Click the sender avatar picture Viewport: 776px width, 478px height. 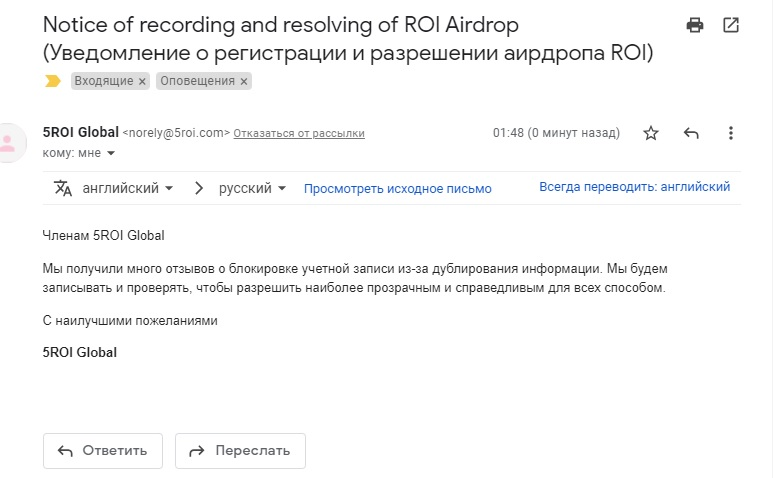pos(10,143)
